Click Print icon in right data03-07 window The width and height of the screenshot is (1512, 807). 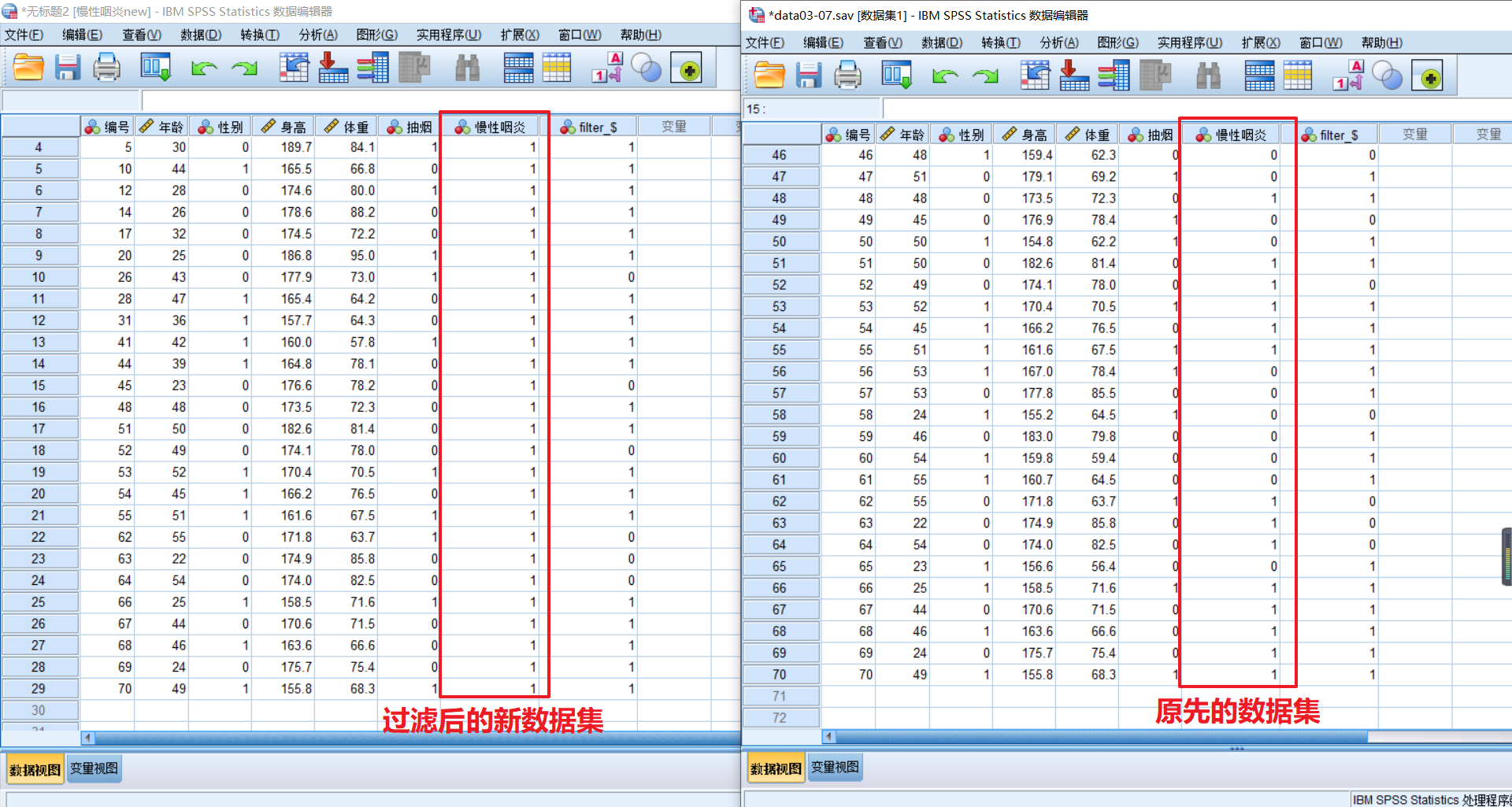[x=848, y=76]
